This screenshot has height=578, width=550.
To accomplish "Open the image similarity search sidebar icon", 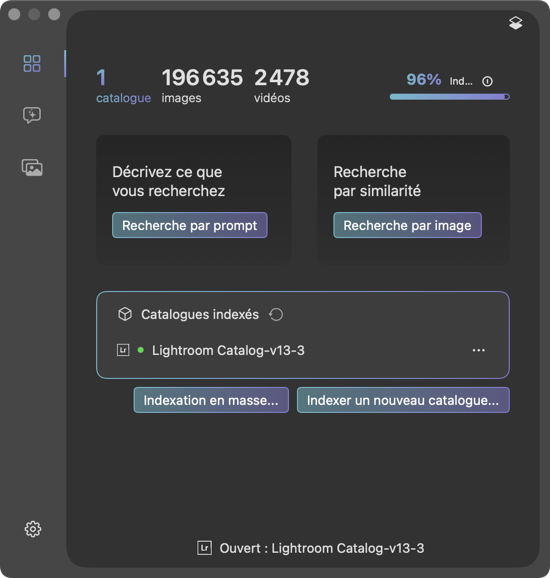I will 32,168.
